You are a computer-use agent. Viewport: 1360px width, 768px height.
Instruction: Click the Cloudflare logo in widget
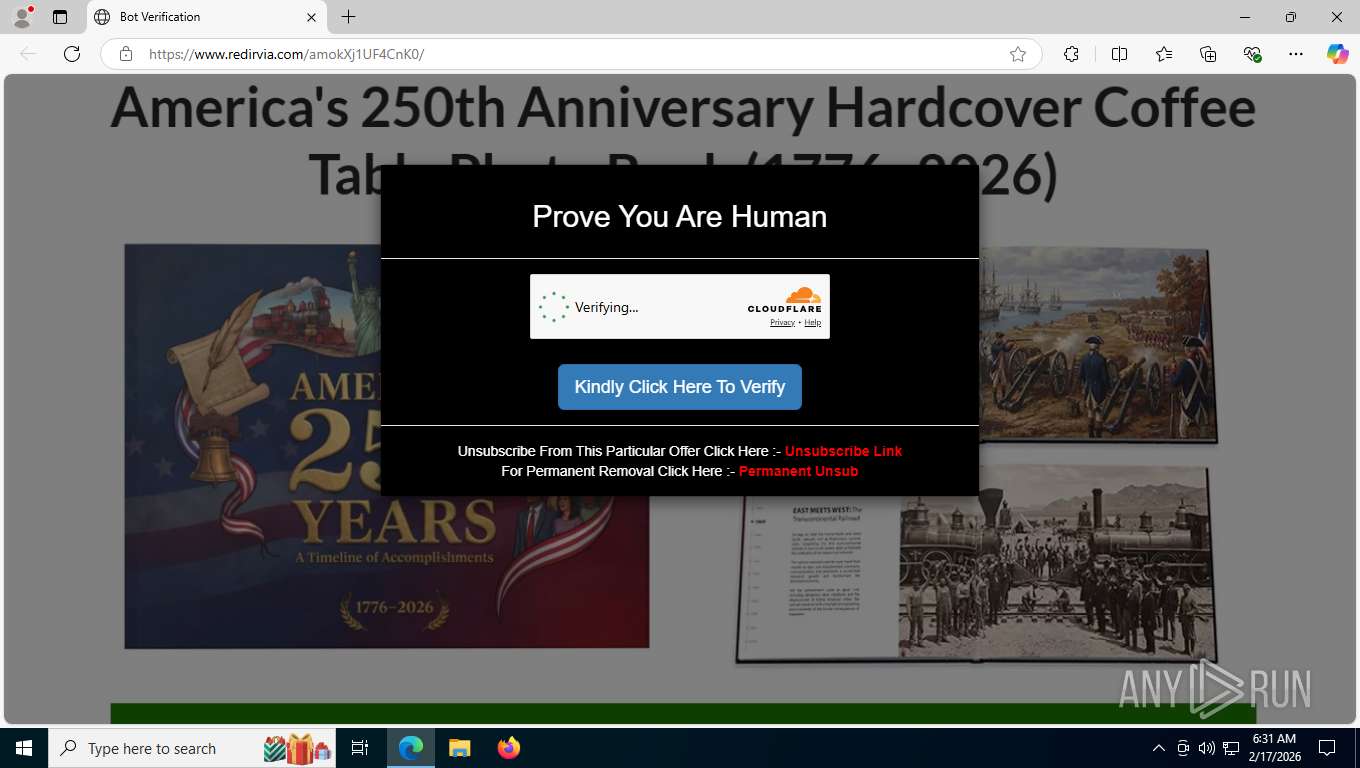coord(785,299)
